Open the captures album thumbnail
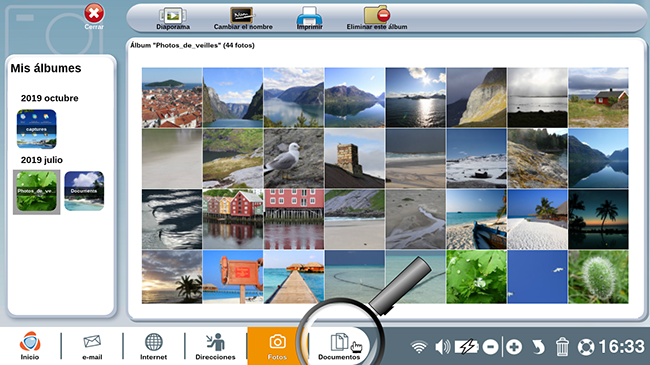The image size is (650, 365). (x=36, y=129)
